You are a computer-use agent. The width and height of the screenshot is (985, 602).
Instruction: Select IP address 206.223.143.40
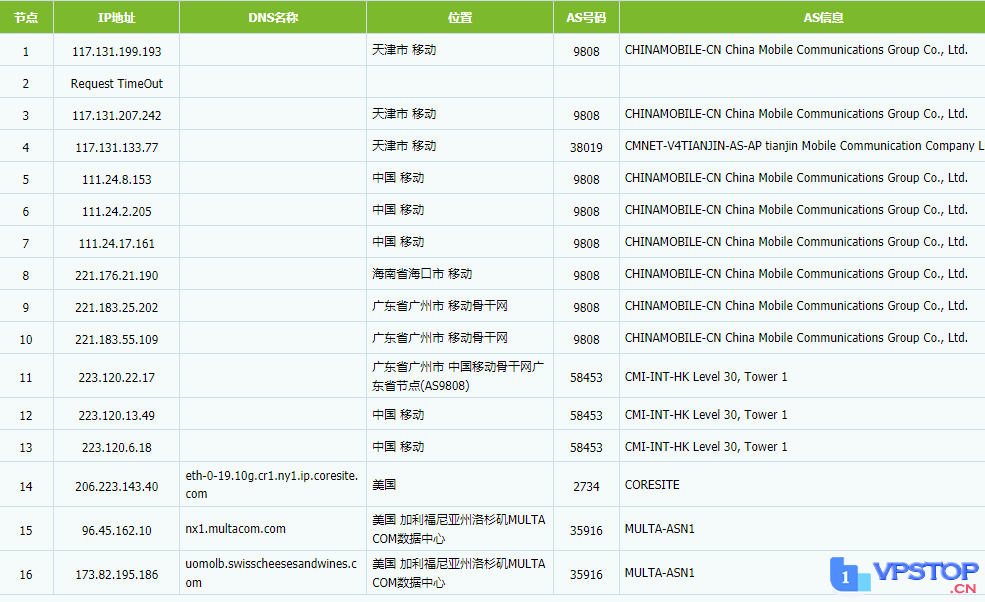(x=117, y=487)
